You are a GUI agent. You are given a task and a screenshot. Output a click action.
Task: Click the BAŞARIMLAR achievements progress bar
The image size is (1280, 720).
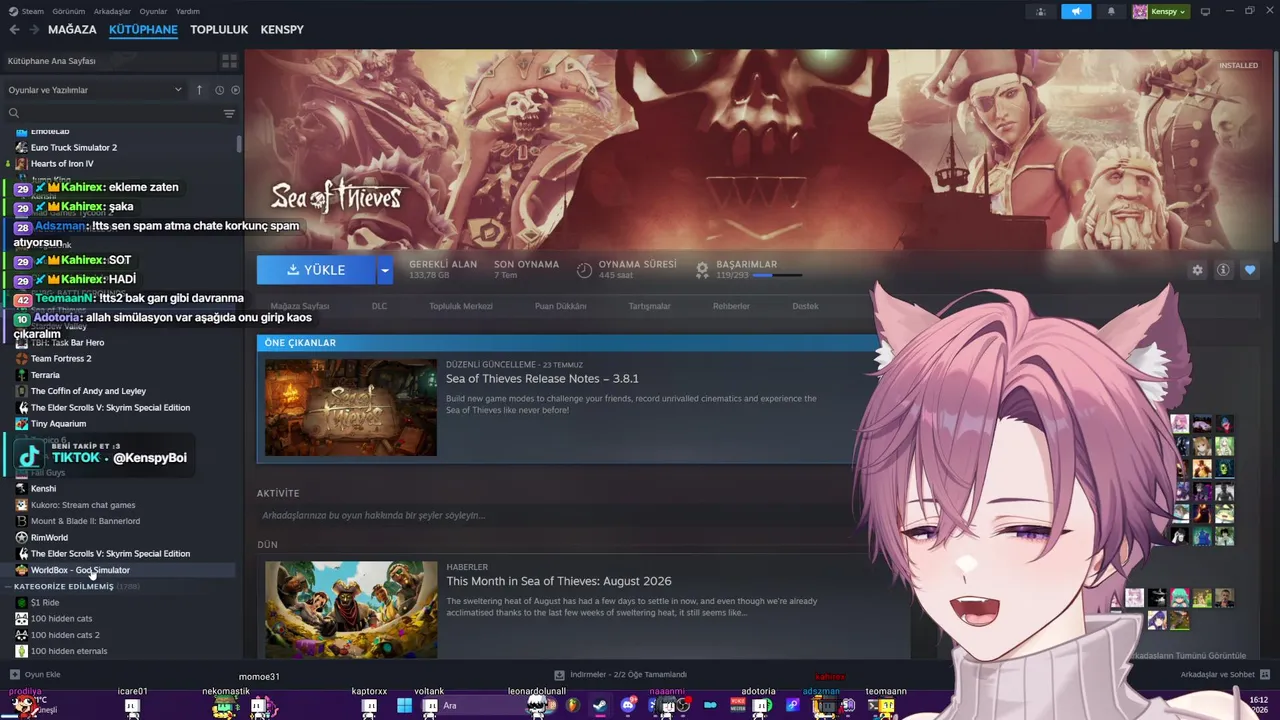point(778,275)
